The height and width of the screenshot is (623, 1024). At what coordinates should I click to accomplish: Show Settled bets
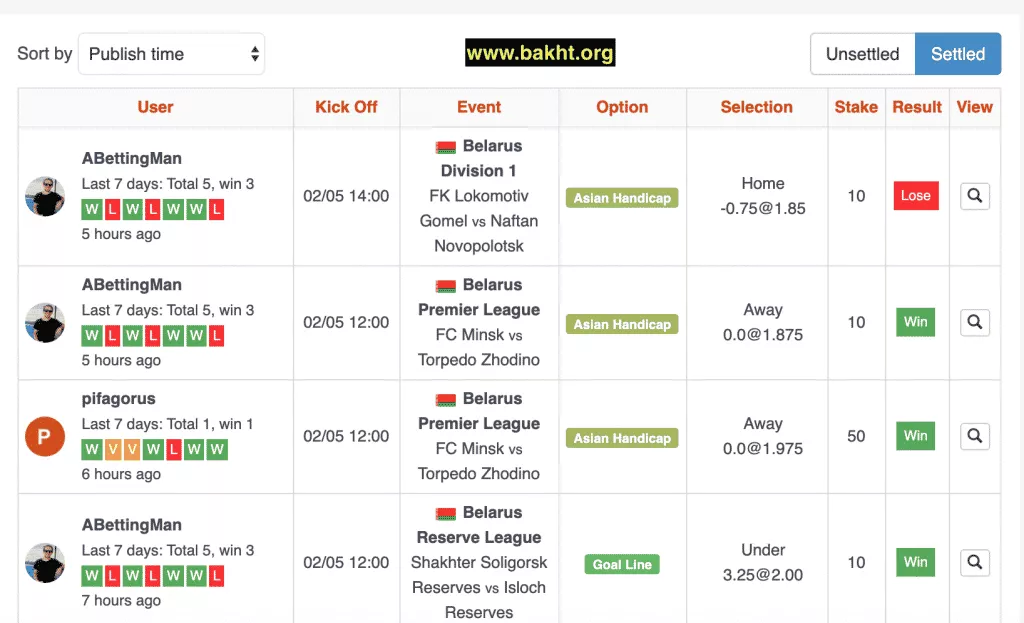tap(957, 54)
